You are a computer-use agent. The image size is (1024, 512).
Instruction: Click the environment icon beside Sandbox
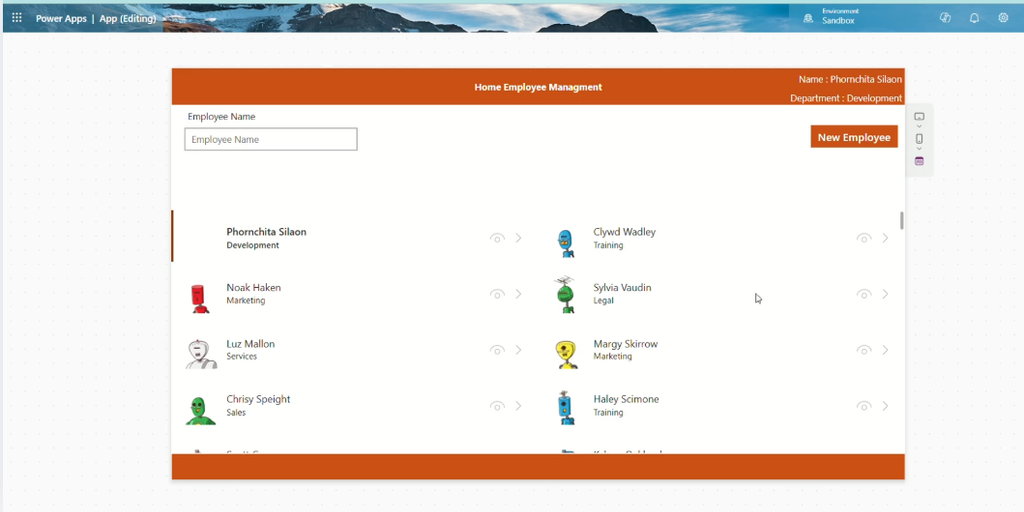click(808, 19)
